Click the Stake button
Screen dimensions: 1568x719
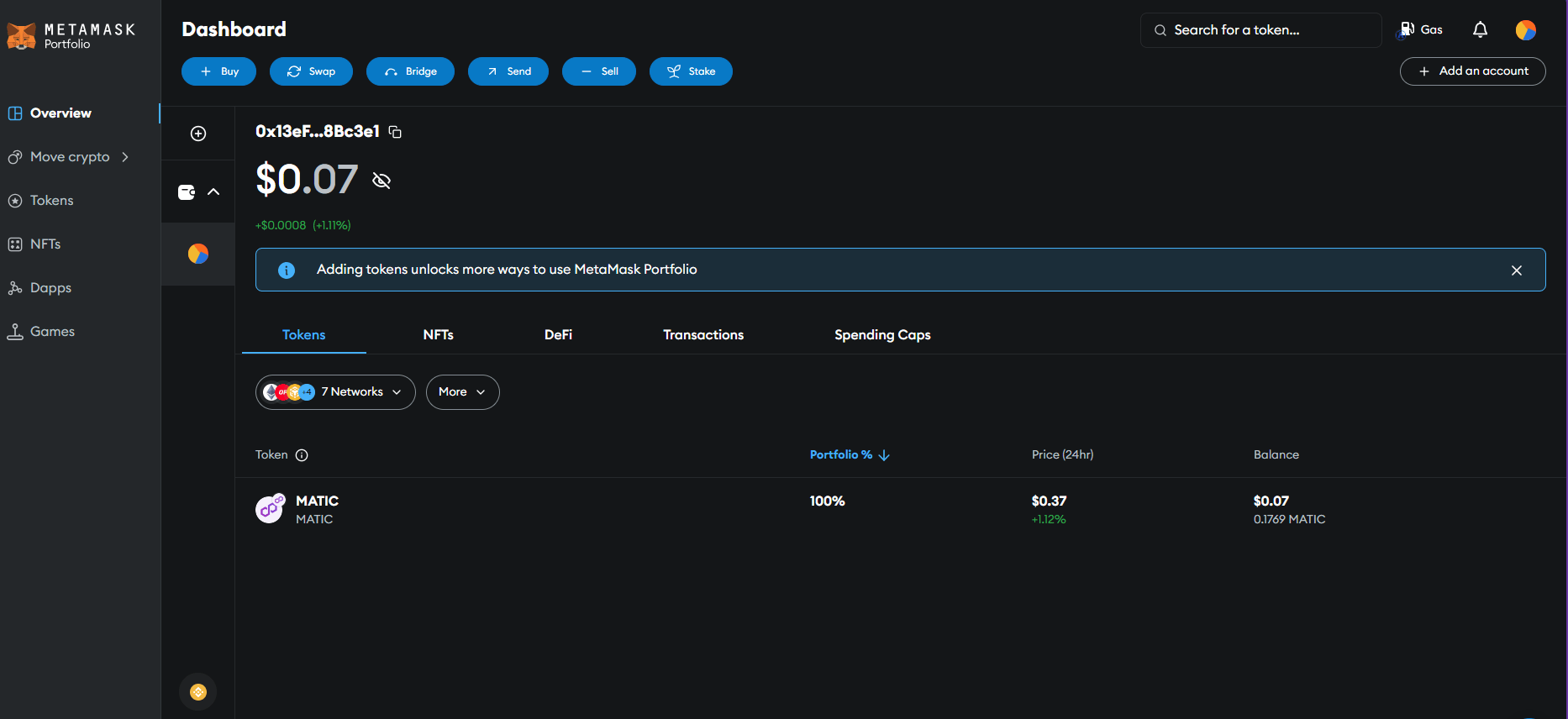point(691,71)
